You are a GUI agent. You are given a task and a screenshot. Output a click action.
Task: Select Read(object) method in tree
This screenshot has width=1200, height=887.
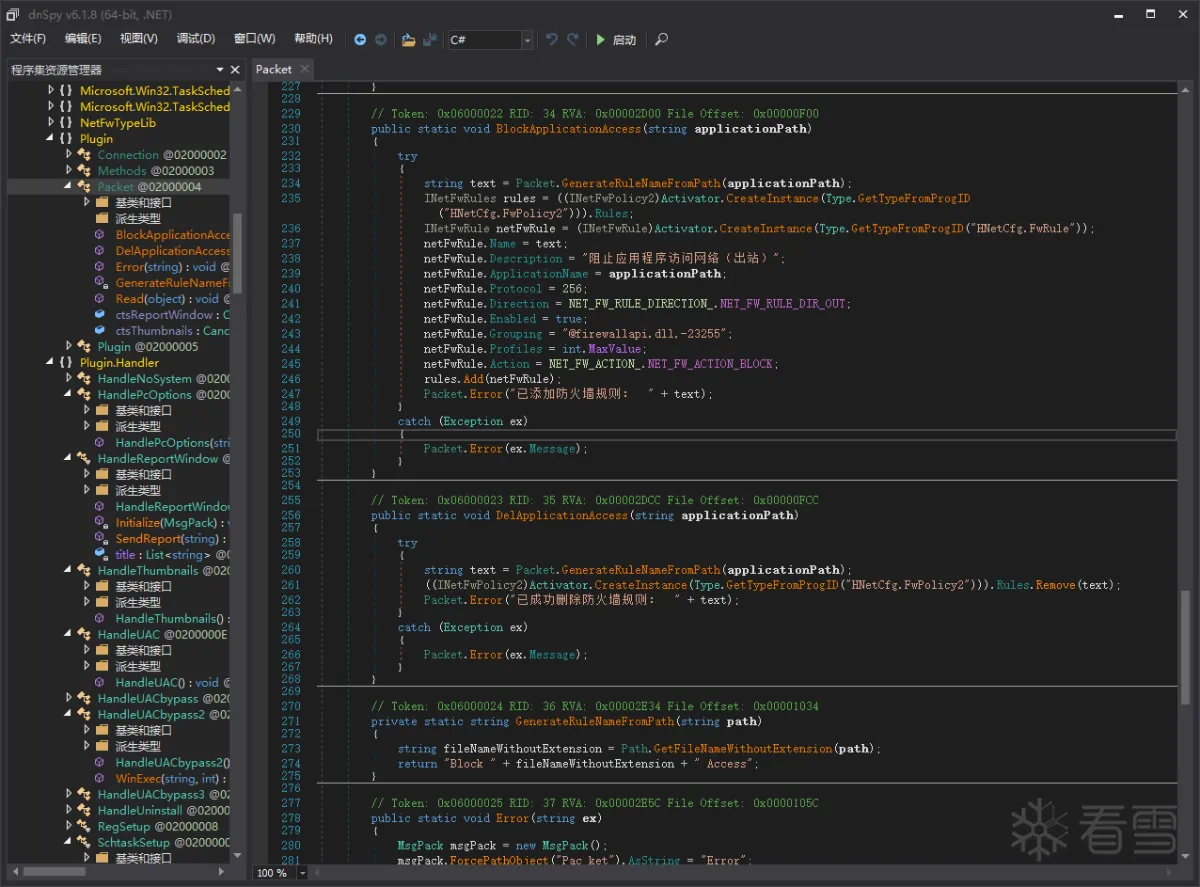click(150, 299)
